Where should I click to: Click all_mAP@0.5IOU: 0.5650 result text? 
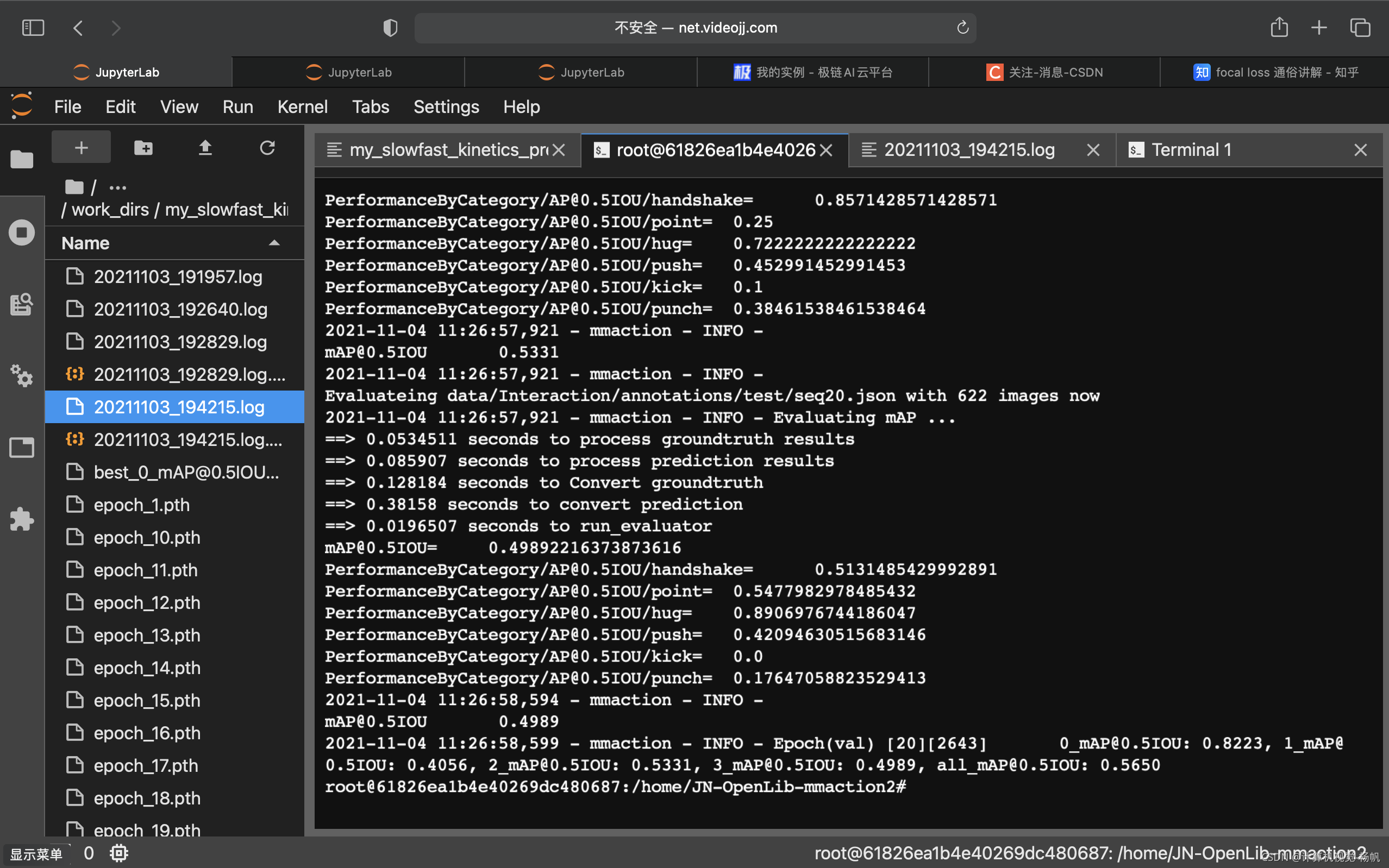pos(1048,765)
